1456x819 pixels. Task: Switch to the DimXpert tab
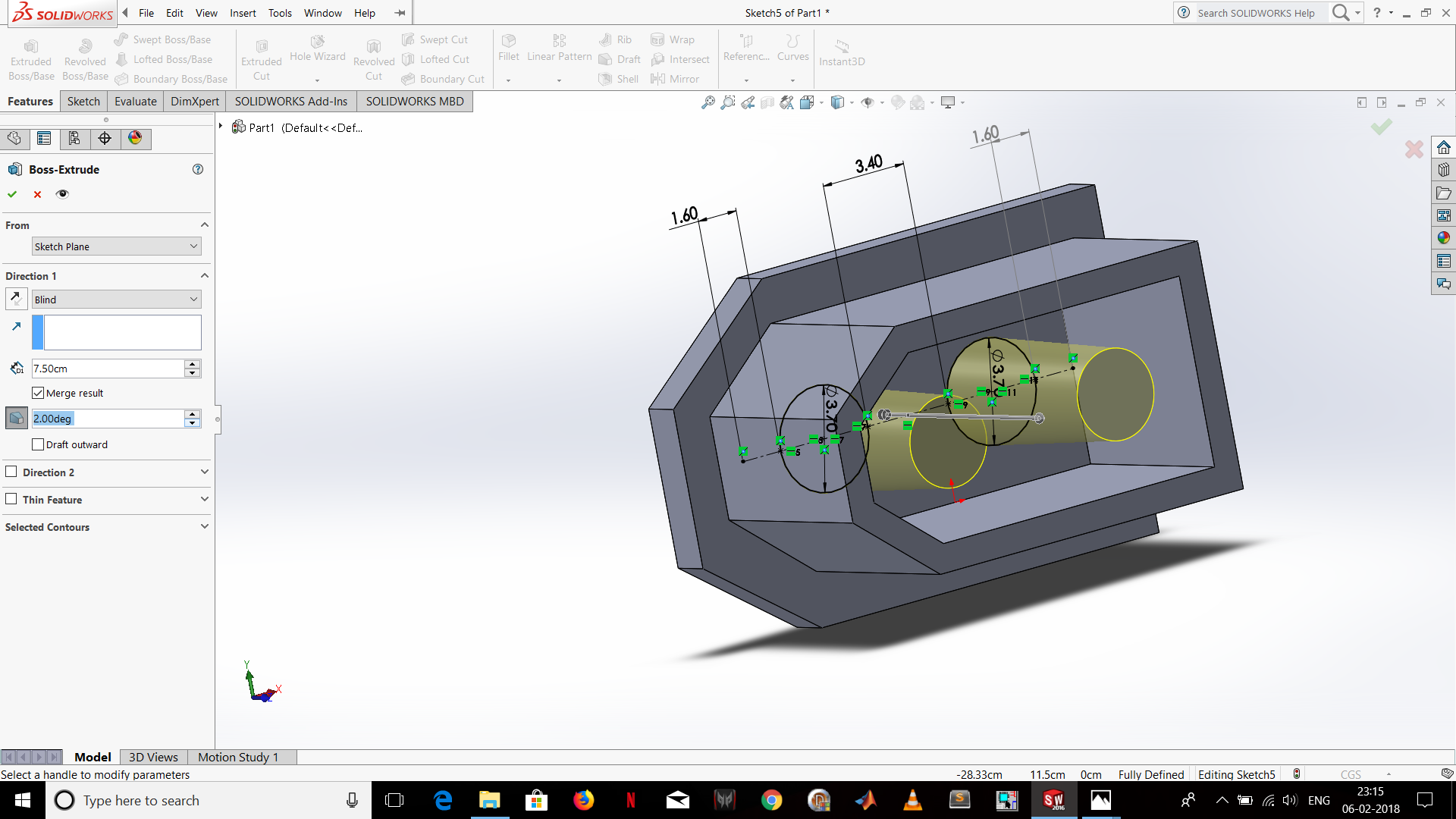tap(194, 101)
